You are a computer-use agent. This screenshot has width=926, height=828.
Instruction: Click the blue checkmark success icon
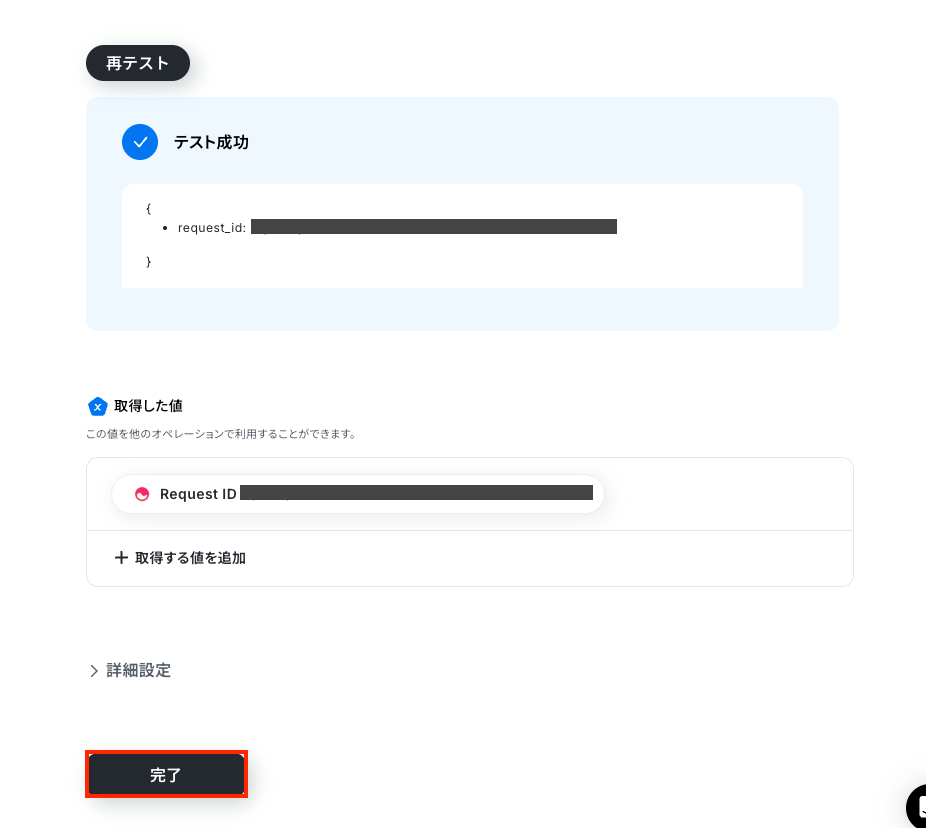tap(140, 142)
